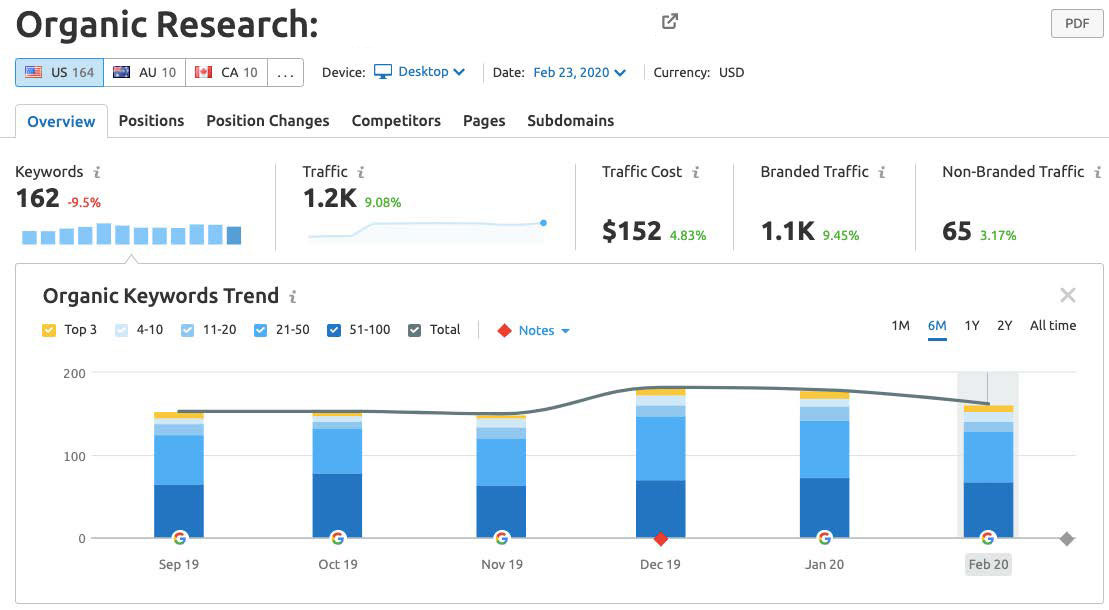Click info icon next to Organic Keywords Trend
The width and height of the screenshot is (1109, 610).
click(x=293, y=297)
